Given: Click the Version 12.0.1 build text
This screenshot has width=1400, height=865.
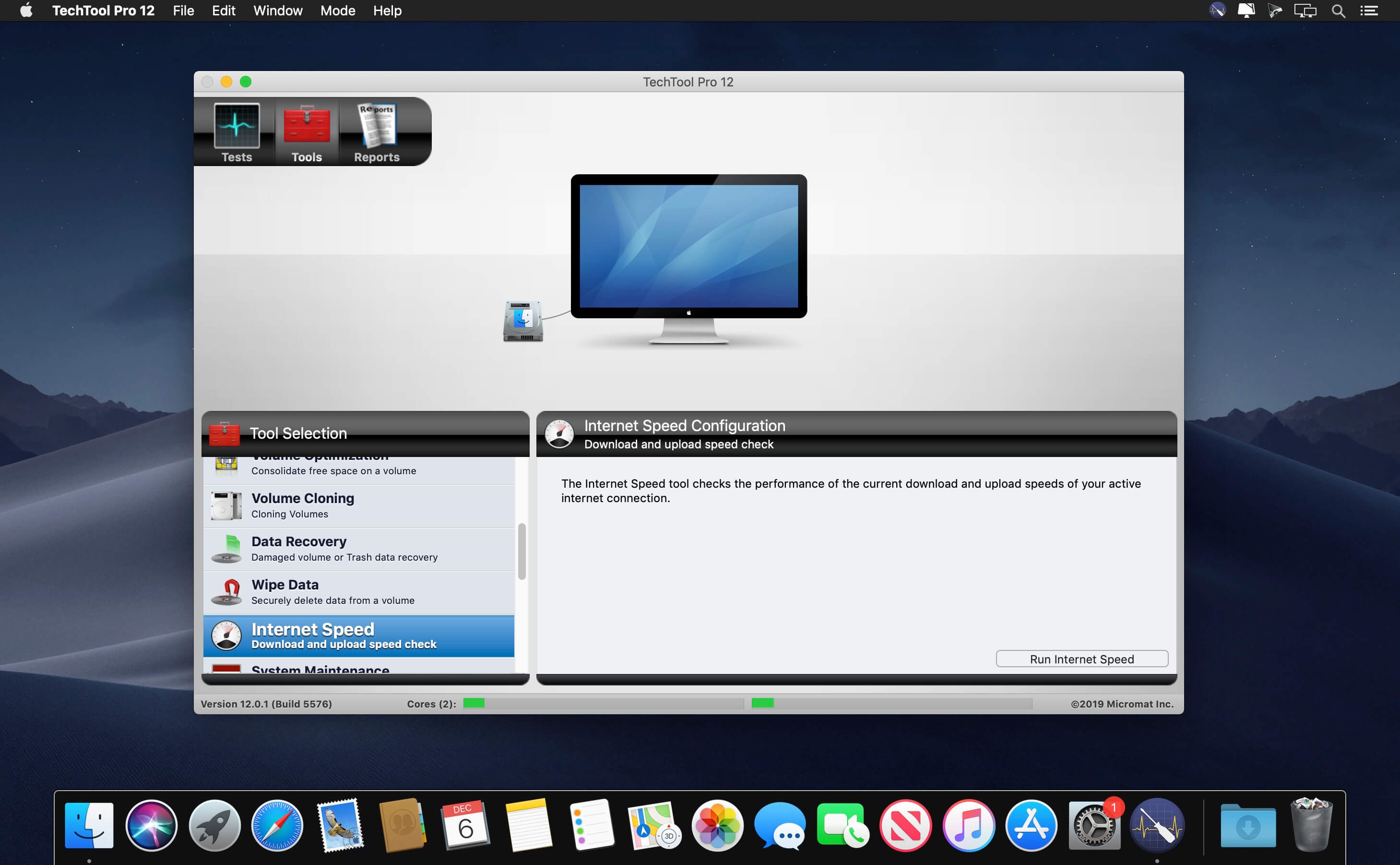Looking at the screenshot, I should tap(266, 704).
